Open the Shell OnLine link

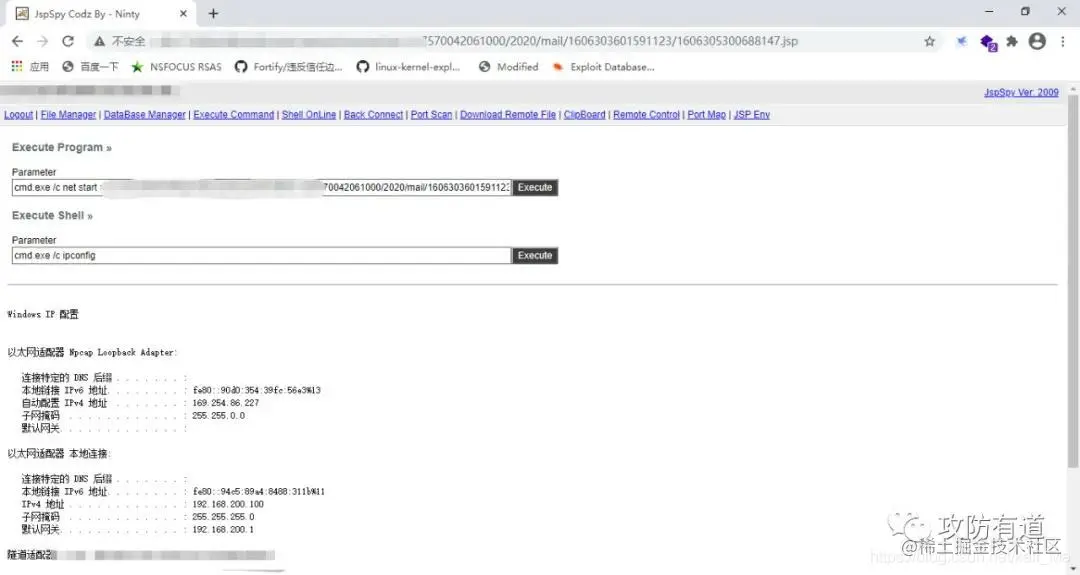pos(309,115)
